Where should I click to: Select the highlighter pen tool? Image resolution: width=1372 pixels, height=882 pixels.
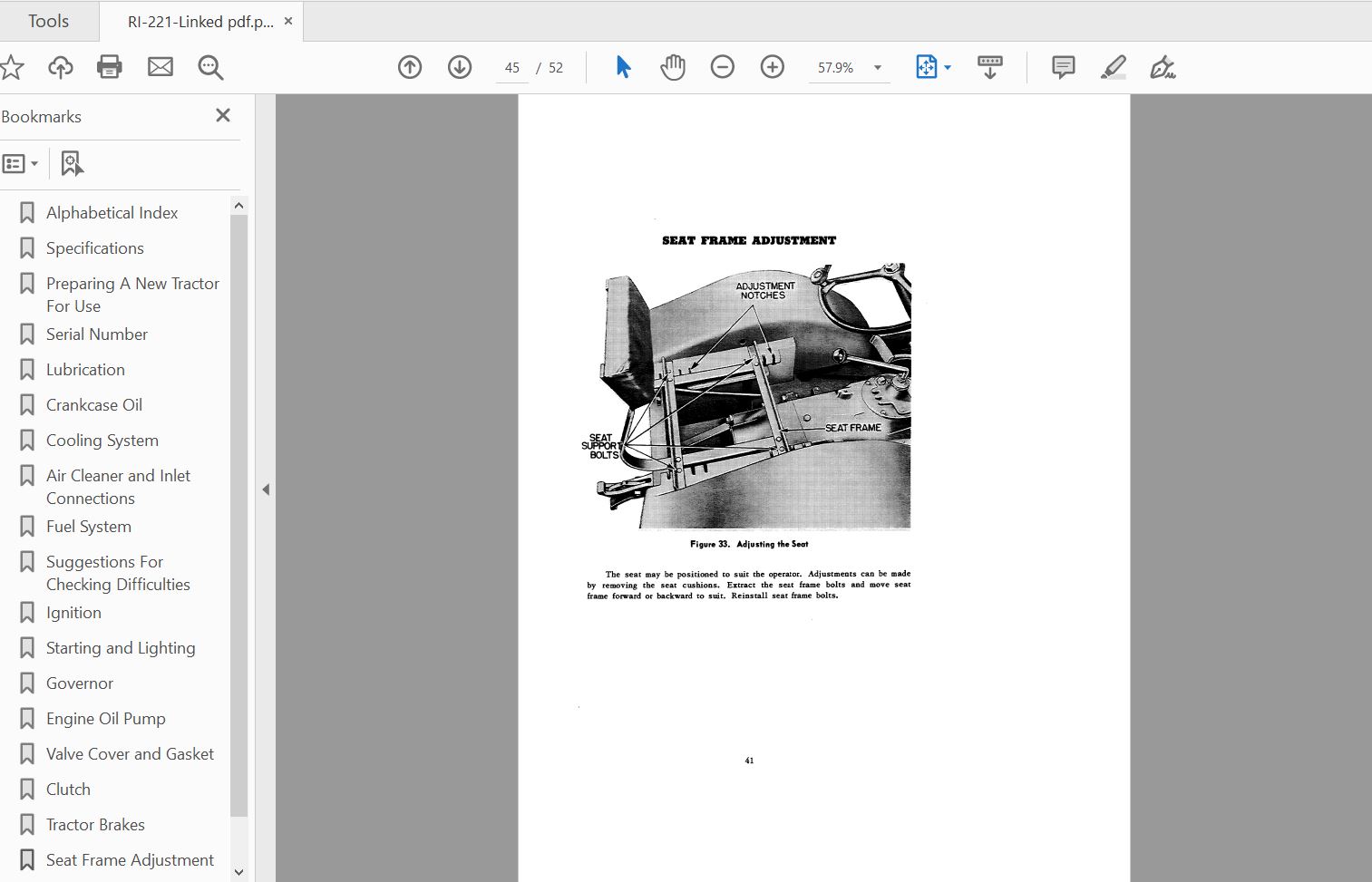pos(1114,67)
